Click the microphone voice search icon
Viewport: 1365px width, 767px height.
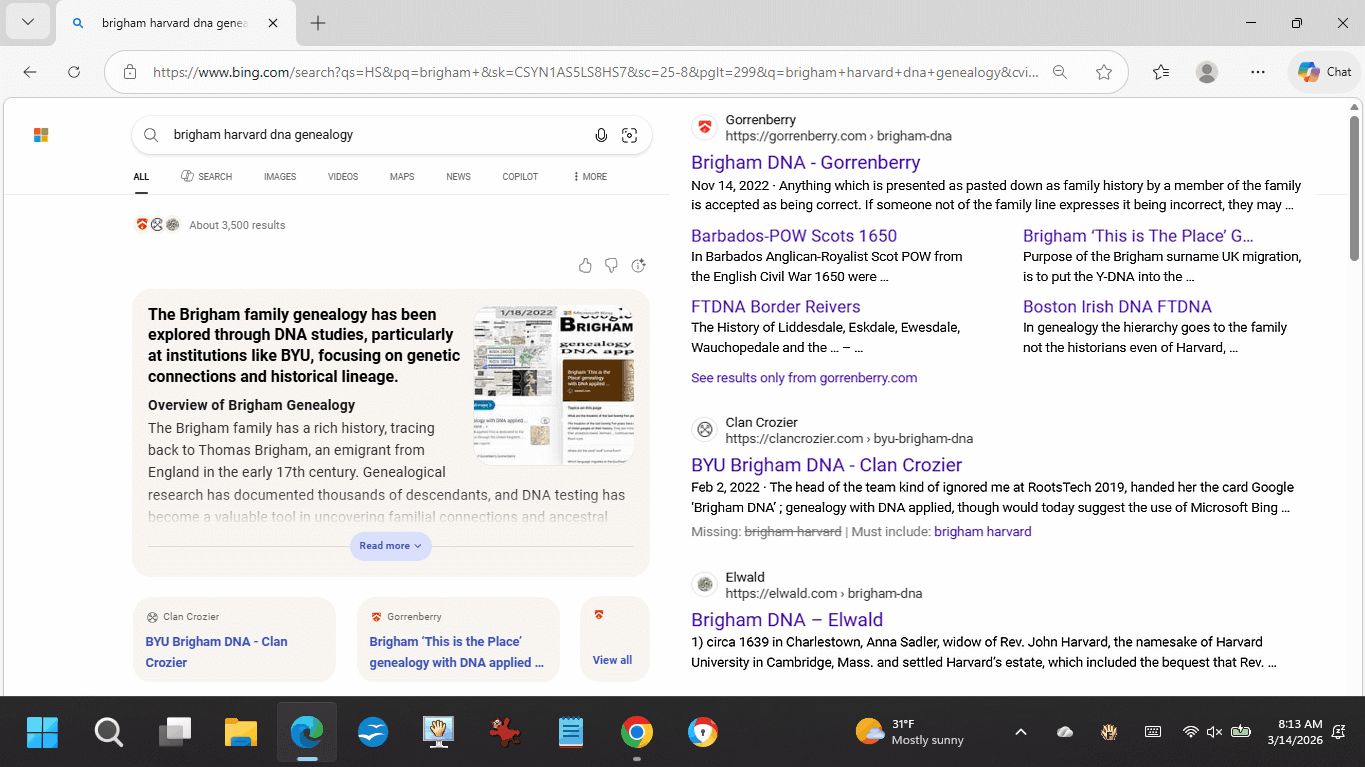tap(601, 135)
